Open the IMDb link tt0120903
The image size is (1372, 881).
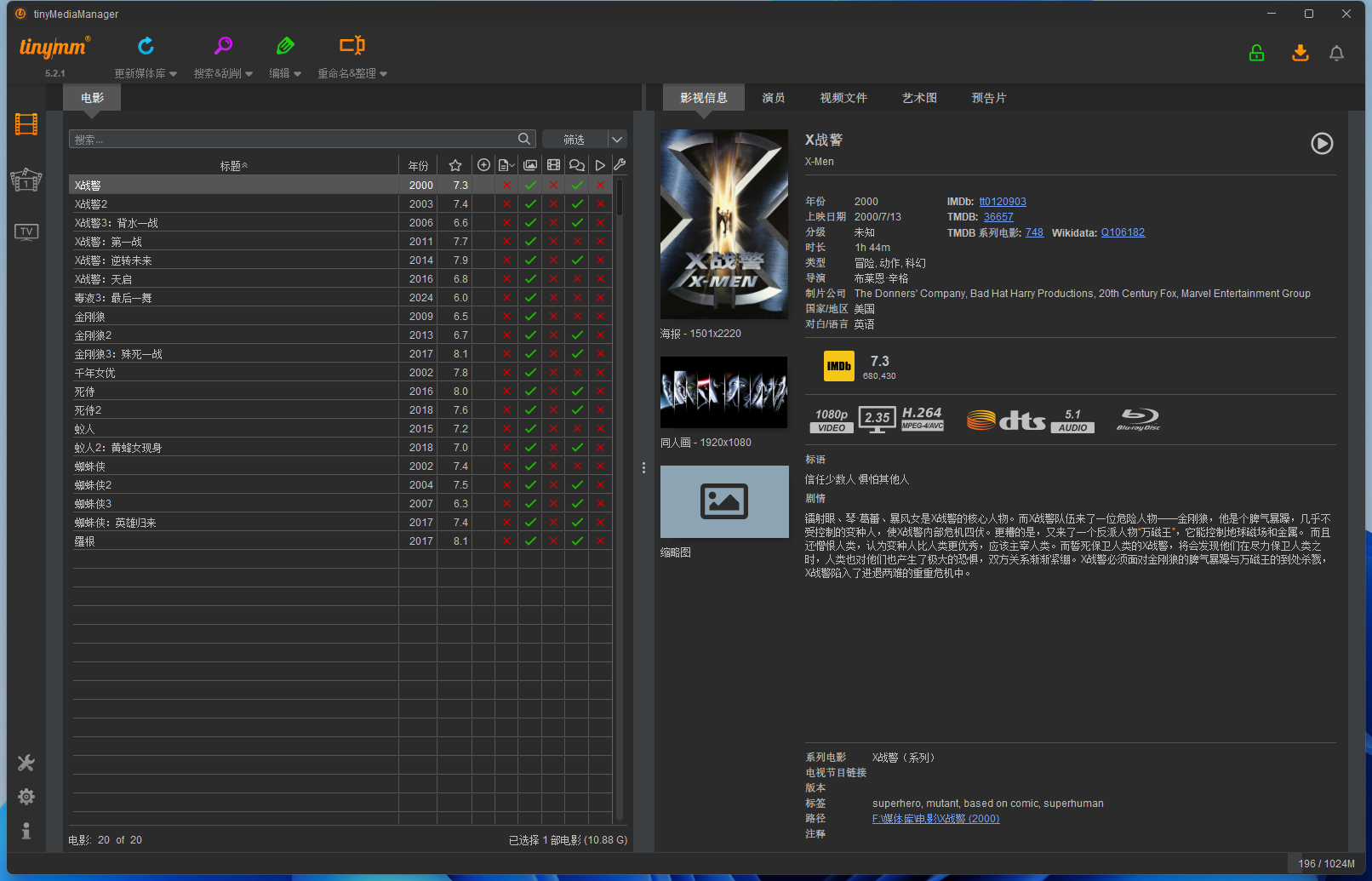pyautogui.click(x=1002, y=202)
